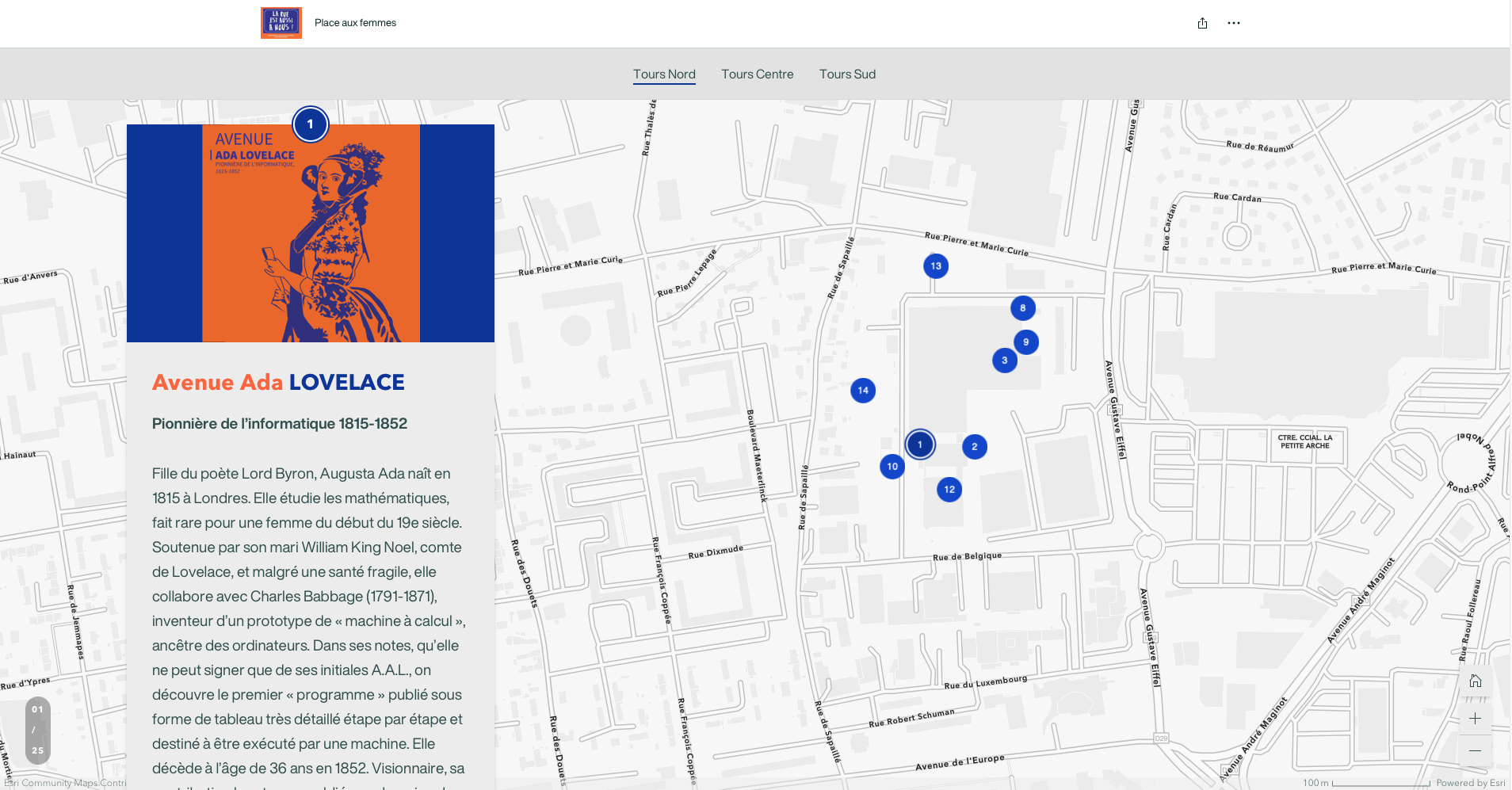The height and width of the screenshot is (790, 1512).
Task: Click the story logo thumbnail
Action: (281, 23)
